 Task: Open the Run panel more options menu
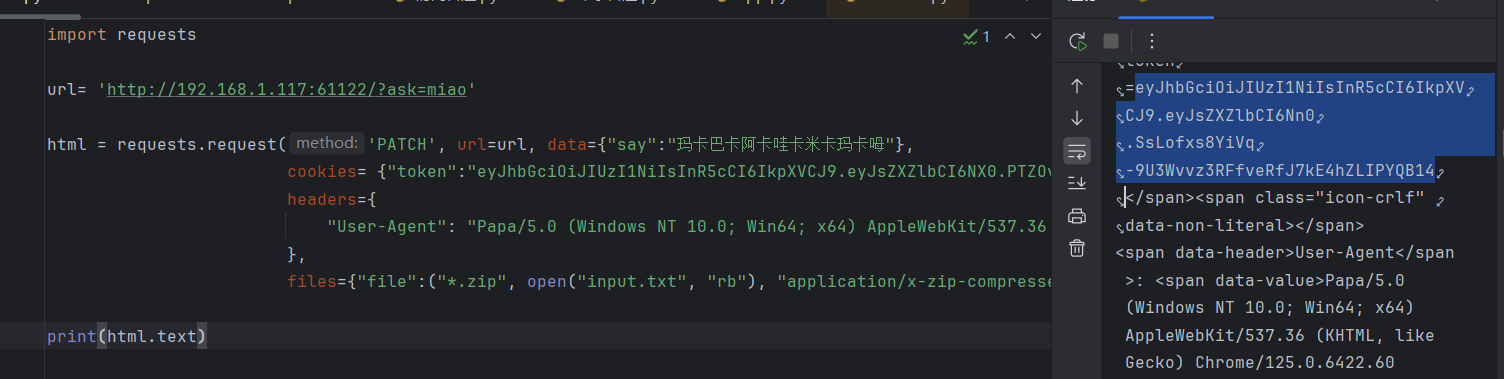pyautogui.click(x=1151, y=41)
